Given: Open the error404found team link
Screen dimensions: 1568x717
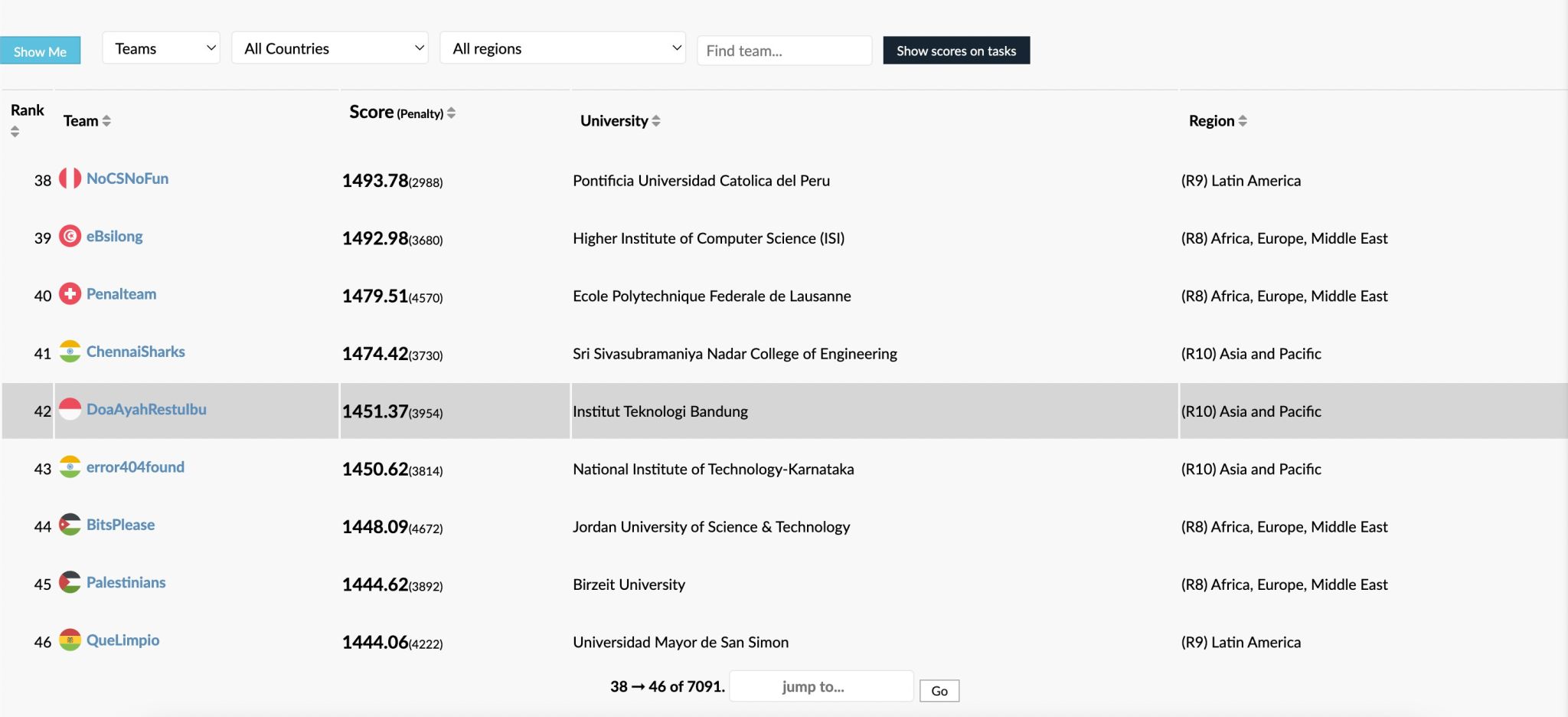Looking at the screenshot, I should 136,467.
